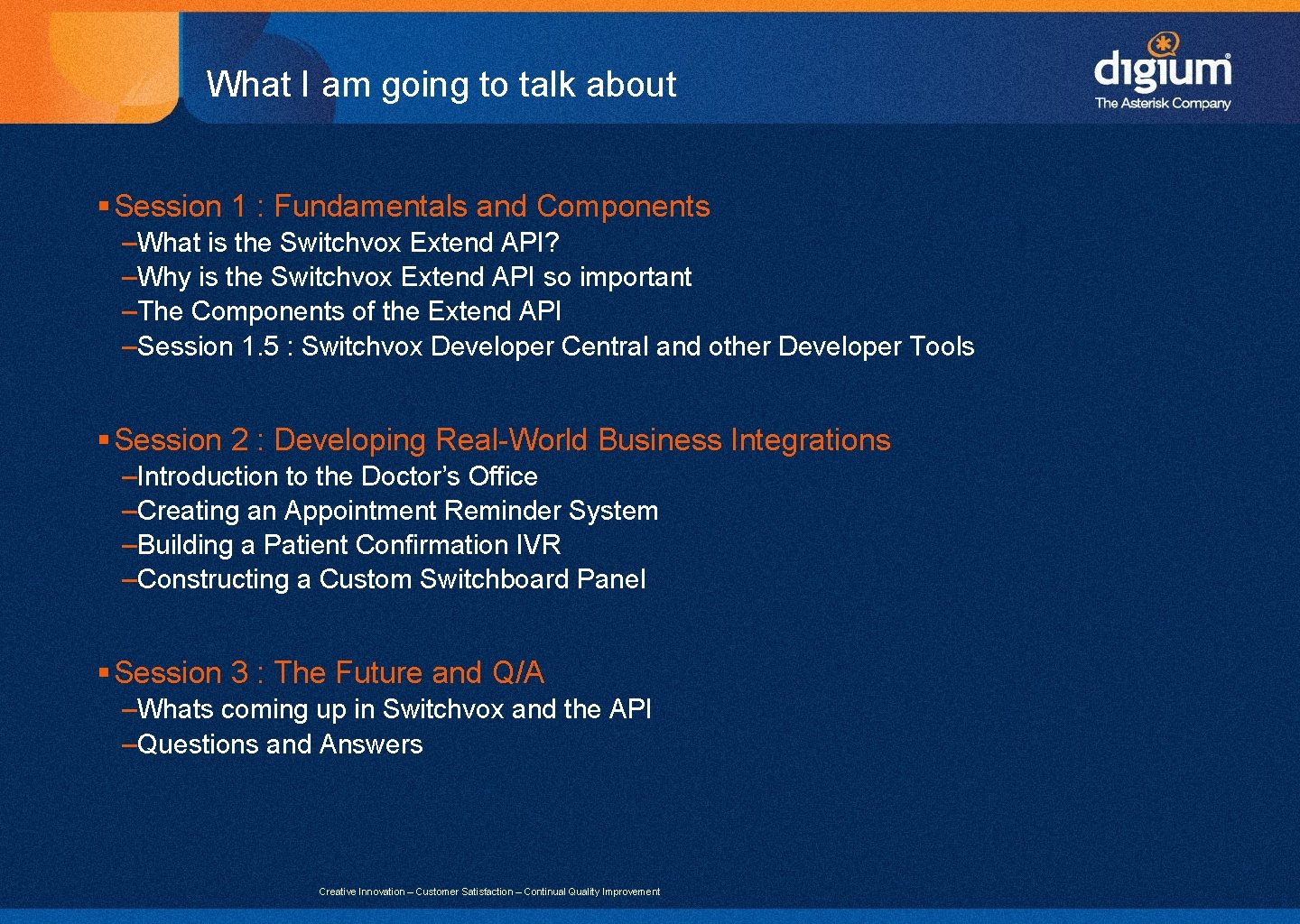1300x924 pixels.
Task: Click the footer text 'Creative Innovation – Customer Satisfaction'
Action: coord(416,892)
